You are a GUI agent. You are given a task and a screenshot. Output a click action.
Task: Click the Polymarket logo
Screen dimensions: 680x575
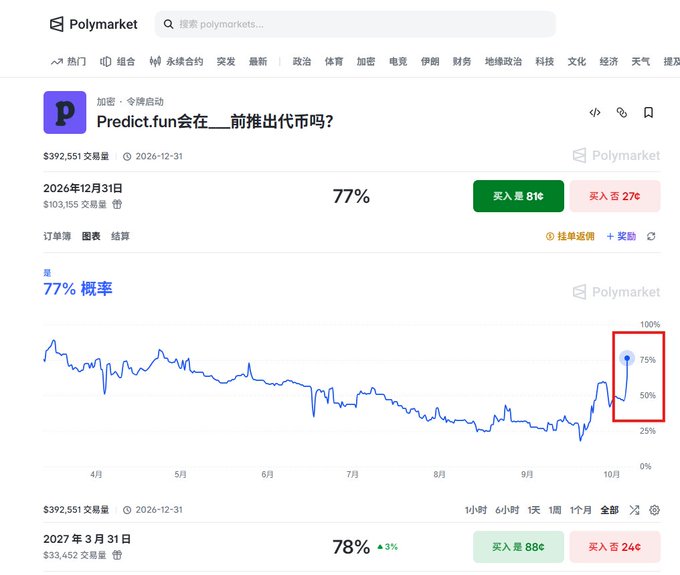(x=94, y=24)
